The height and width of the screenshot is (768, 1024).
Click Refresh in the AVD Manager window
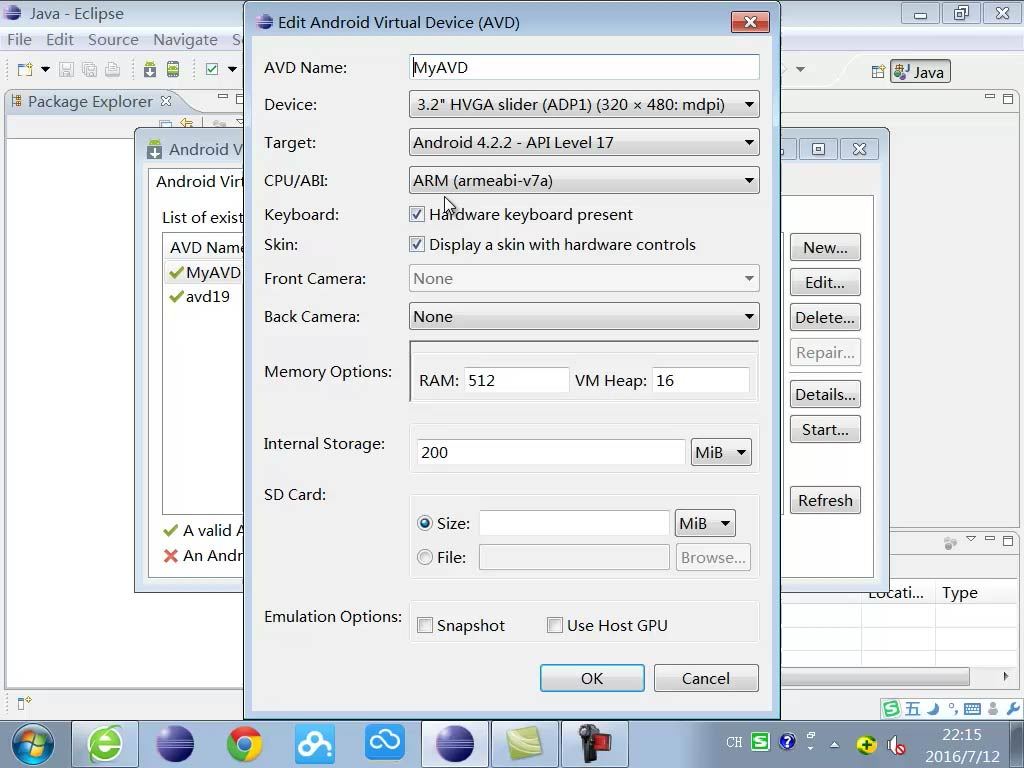[x=825, y=500]
